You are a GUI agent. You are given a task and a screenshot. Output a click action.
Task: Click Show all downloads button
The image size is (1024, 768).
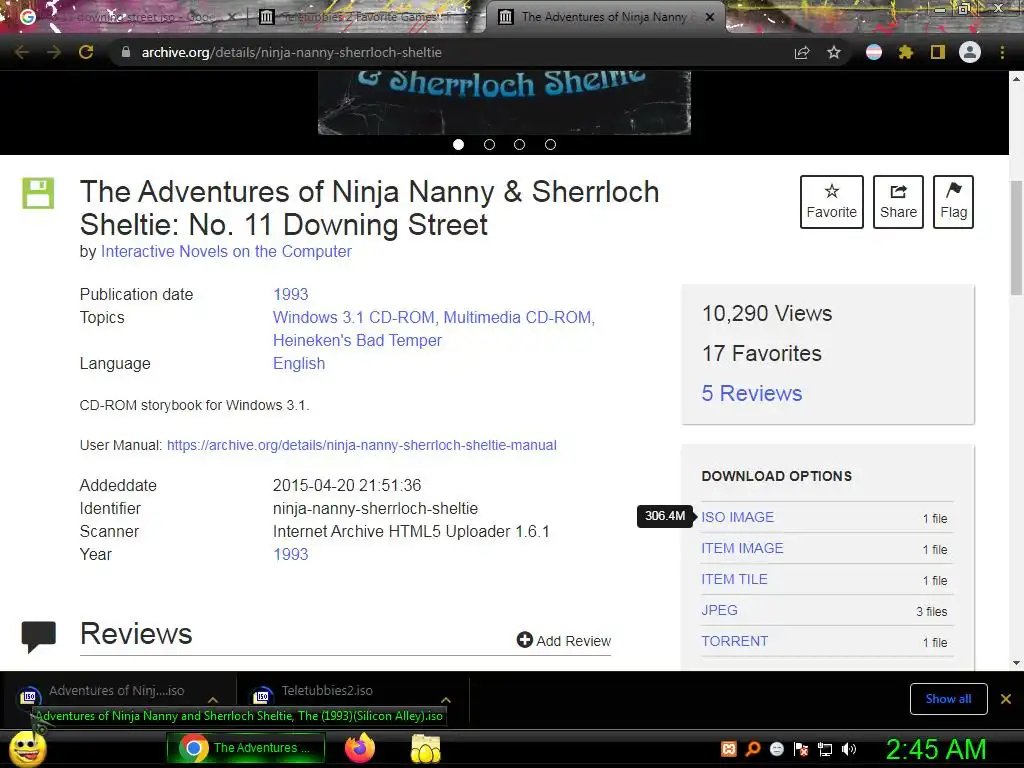coord(948,699)
